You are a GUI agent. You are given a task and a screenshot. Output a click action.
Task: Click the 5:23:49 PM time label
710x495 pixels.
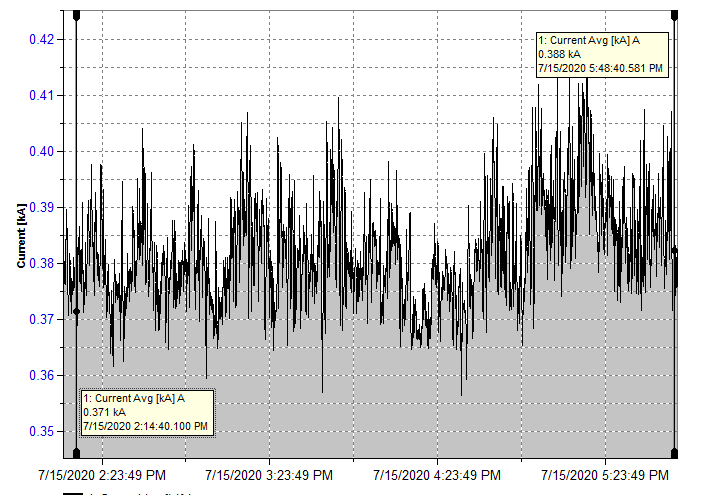coord(605,476)
